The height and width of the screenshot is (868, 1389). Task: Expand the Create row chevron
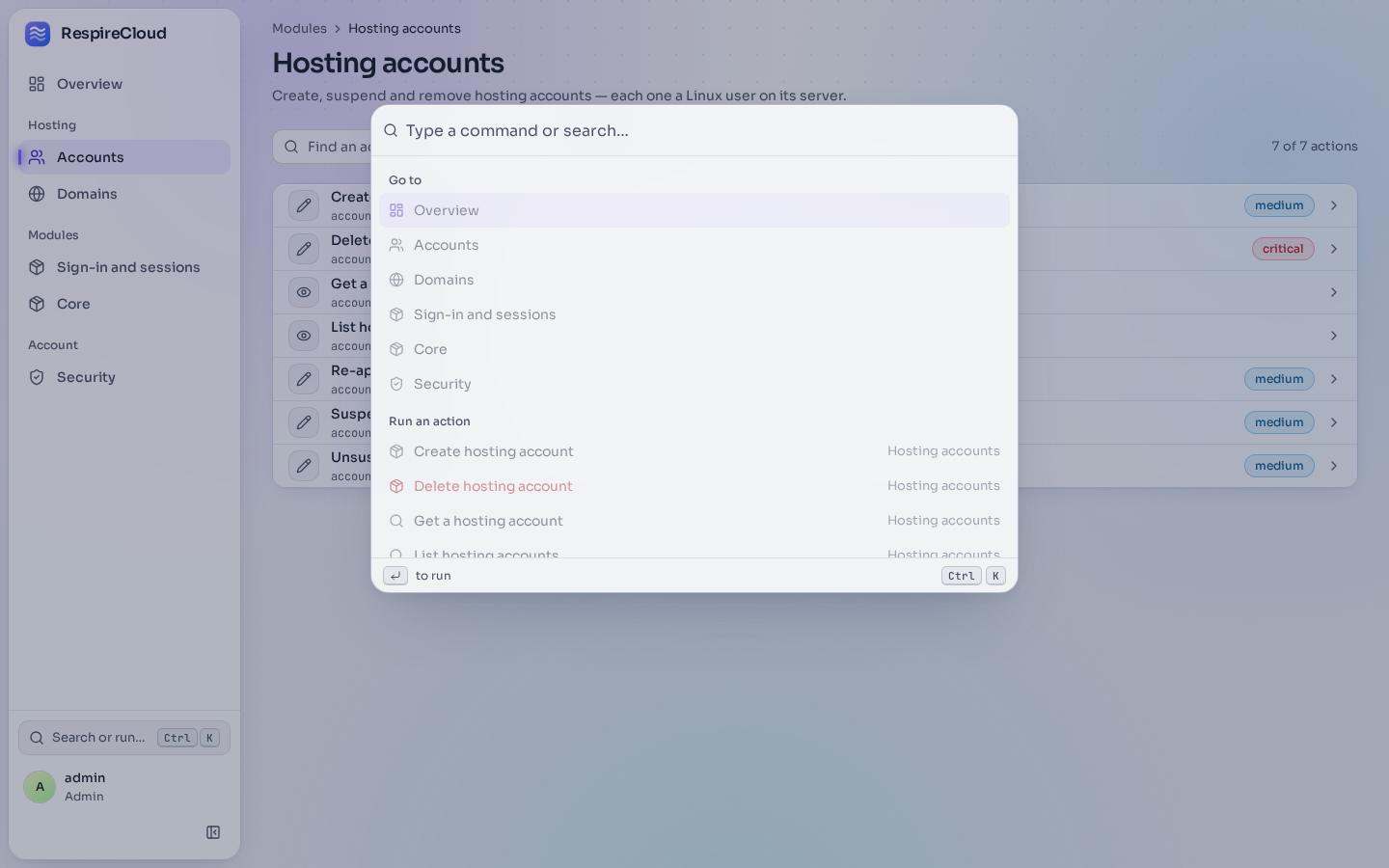[x=1334, y=205]
